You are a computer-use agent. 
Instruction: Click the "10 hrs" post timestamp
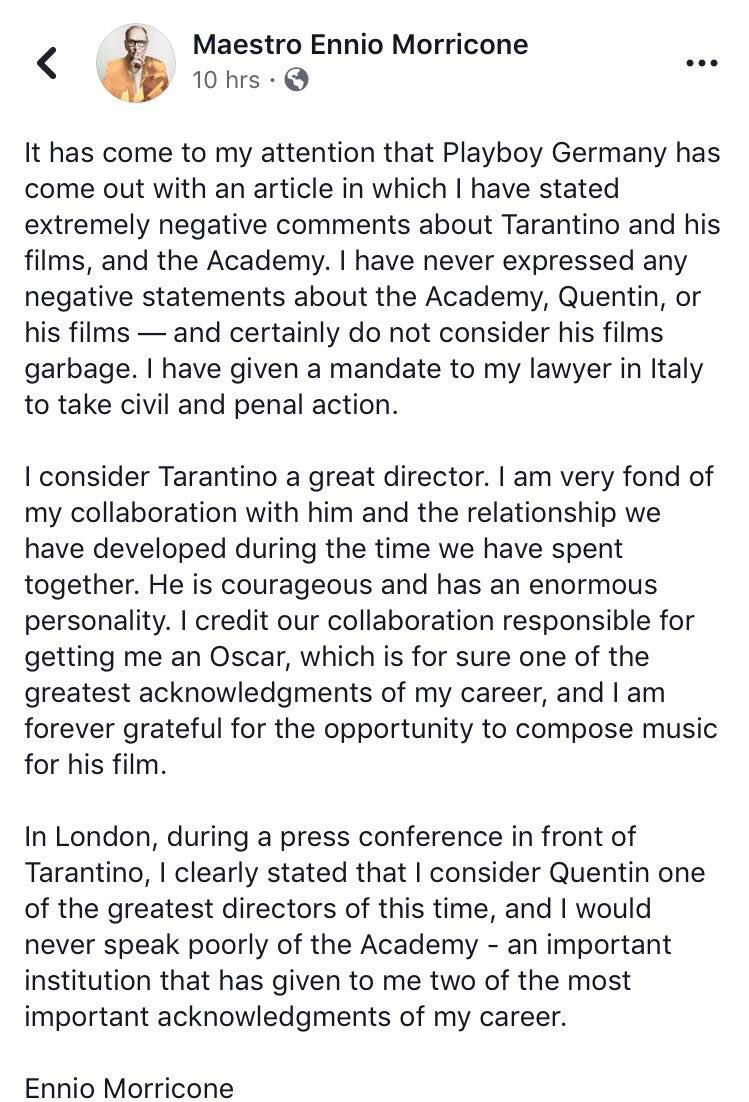tap(225, 80)
